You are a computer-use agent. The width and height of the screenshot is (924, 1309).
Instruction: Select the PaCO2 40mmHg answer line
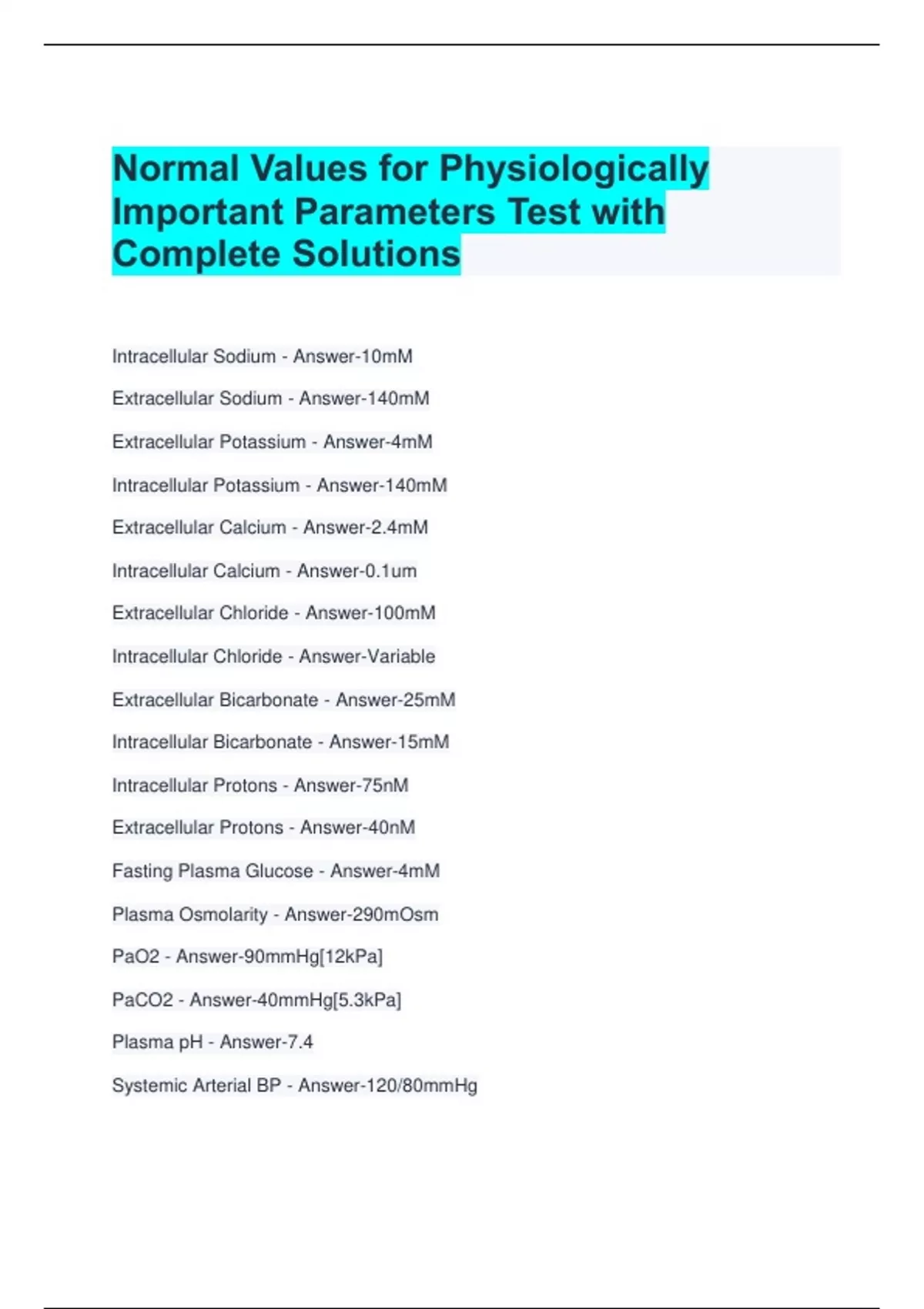(x=256, y=999)
